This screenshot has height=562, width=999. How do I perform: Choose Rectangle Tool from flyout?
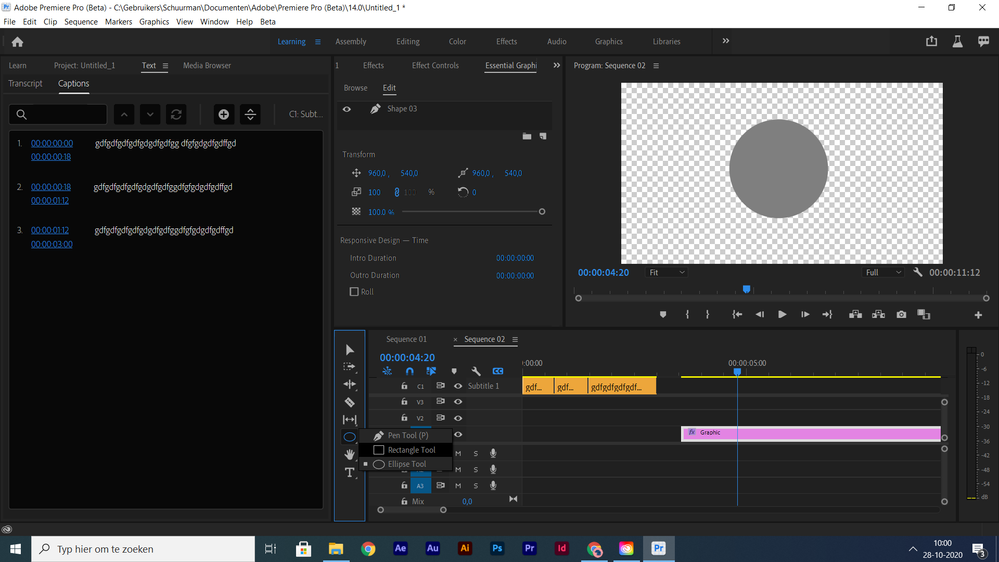coord(406,450)
